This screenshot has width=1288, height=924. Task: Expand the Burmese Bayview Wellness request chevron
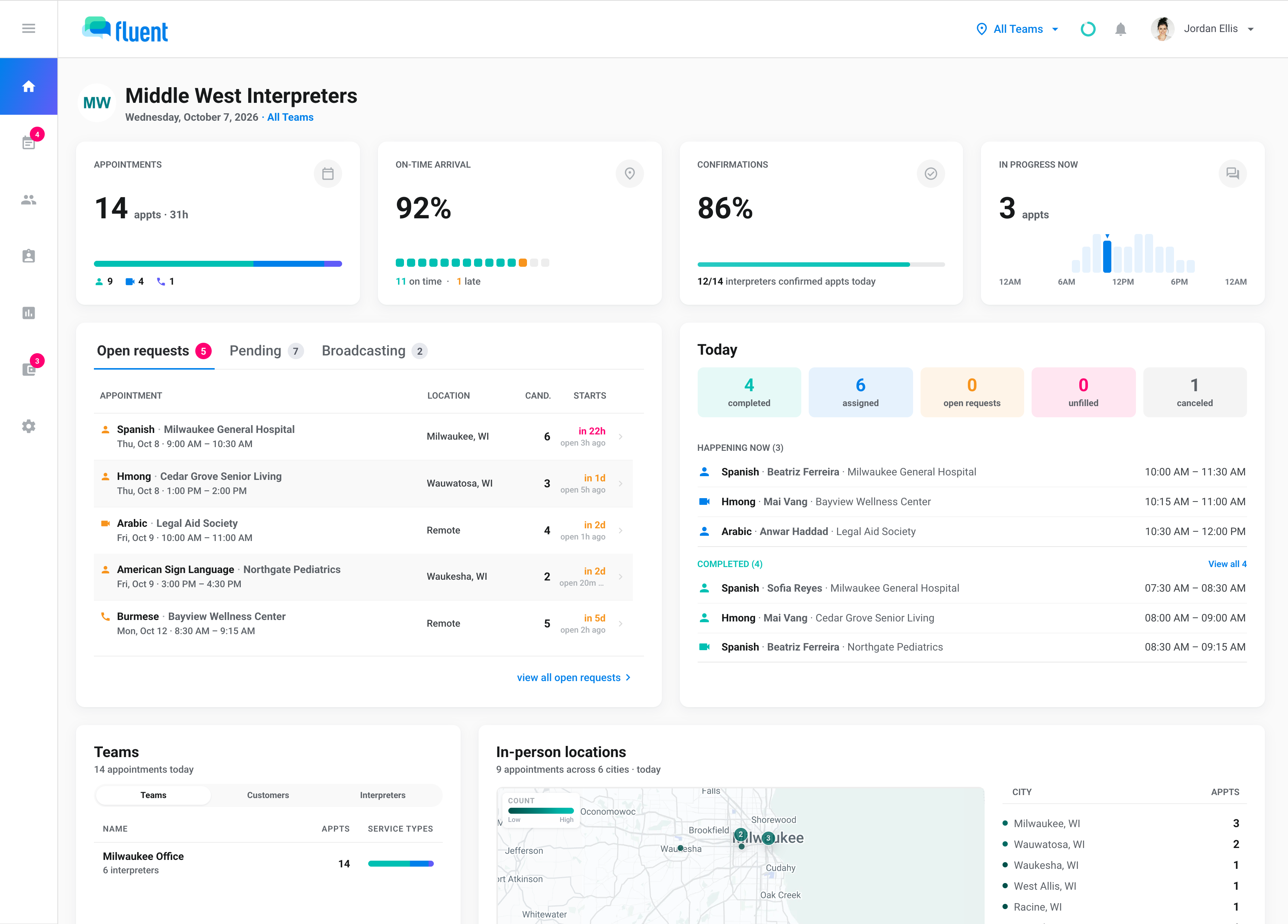620,623
